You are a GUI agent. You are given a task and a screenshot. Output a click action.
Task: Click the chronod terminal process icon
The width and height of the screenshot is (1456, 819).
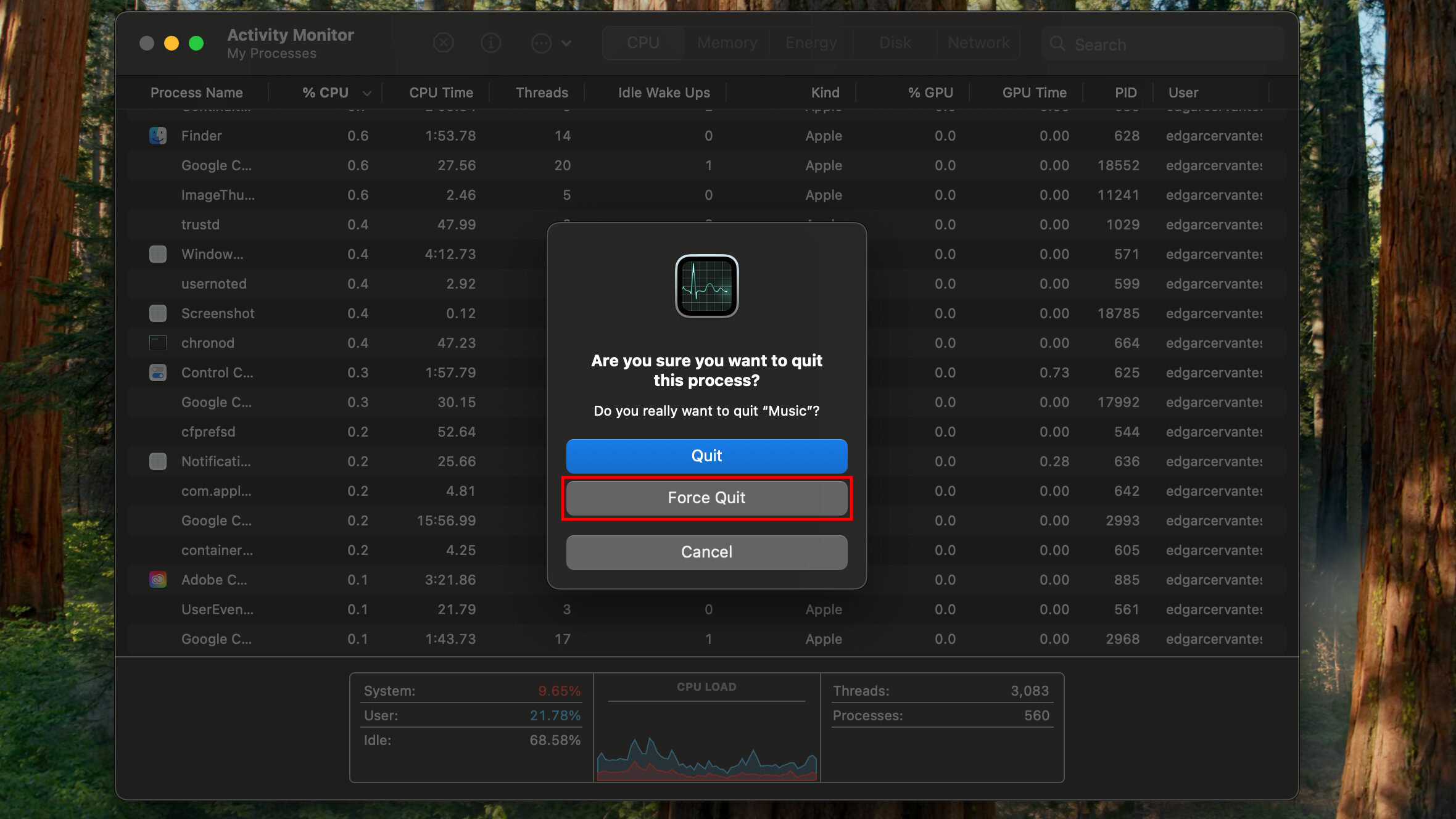pos(158,343)
